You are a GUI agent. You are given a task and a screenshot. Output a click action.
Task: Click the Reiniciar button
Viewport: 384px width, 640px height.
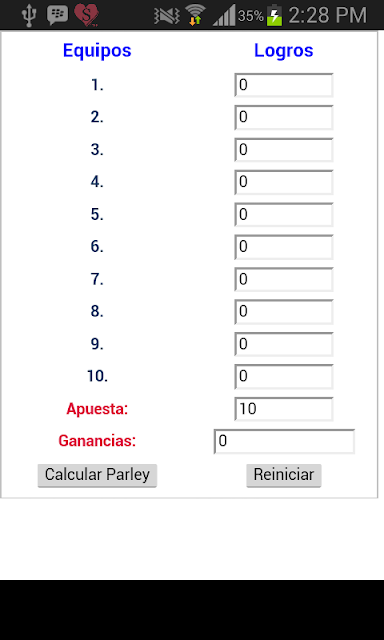[x=284, y=475]
